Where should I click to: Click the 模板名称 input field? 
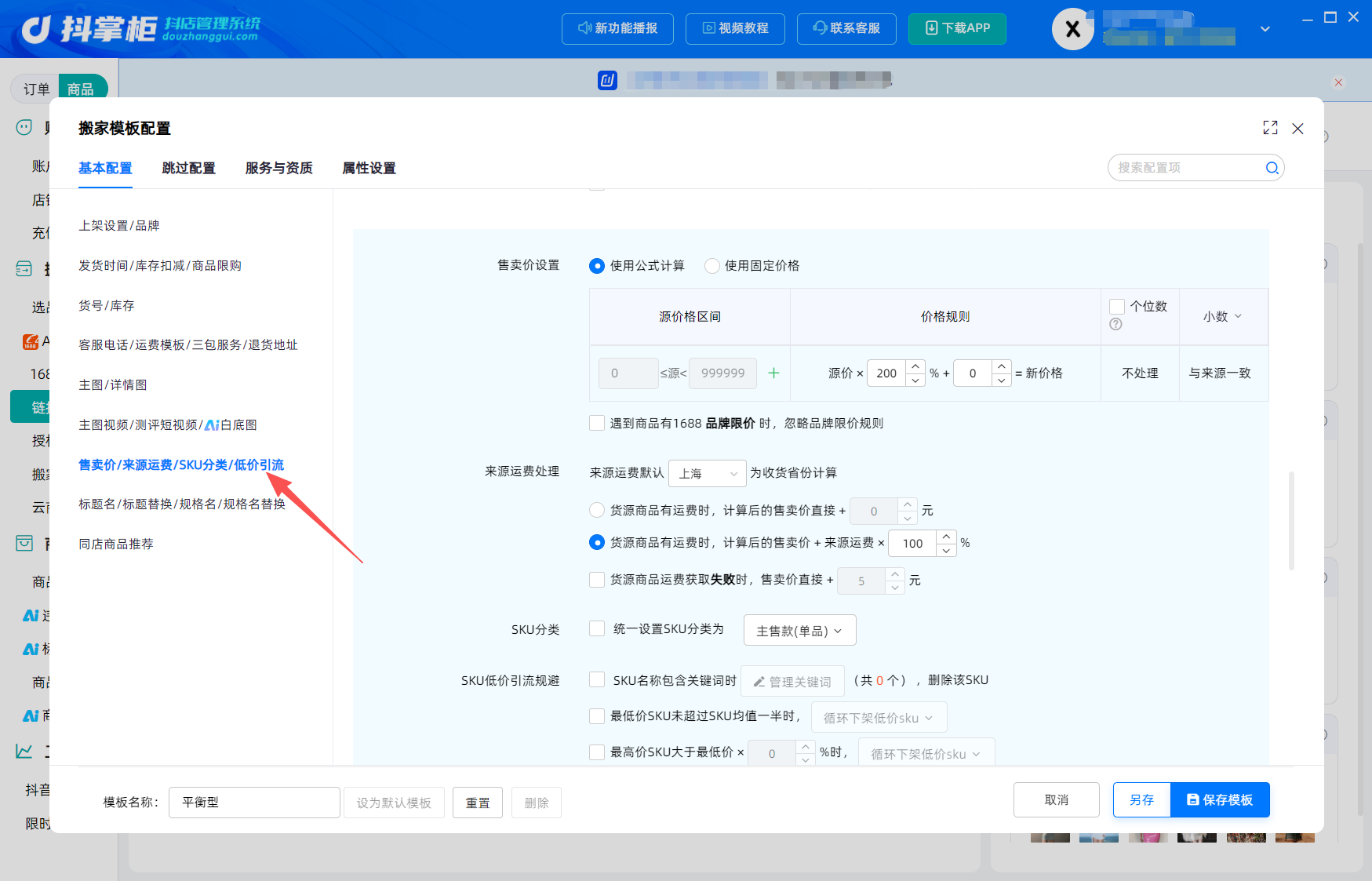254,803
